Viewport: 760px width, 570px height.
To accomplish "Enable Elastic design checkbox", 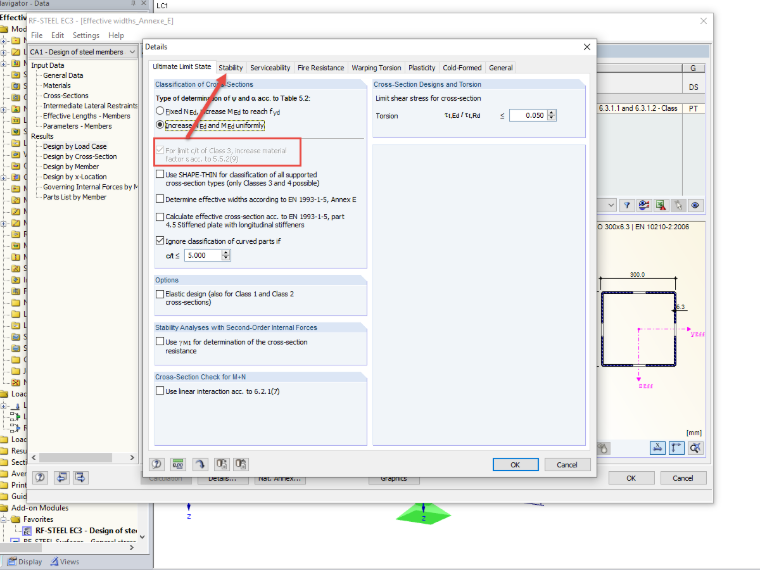I will click(160, 294).
